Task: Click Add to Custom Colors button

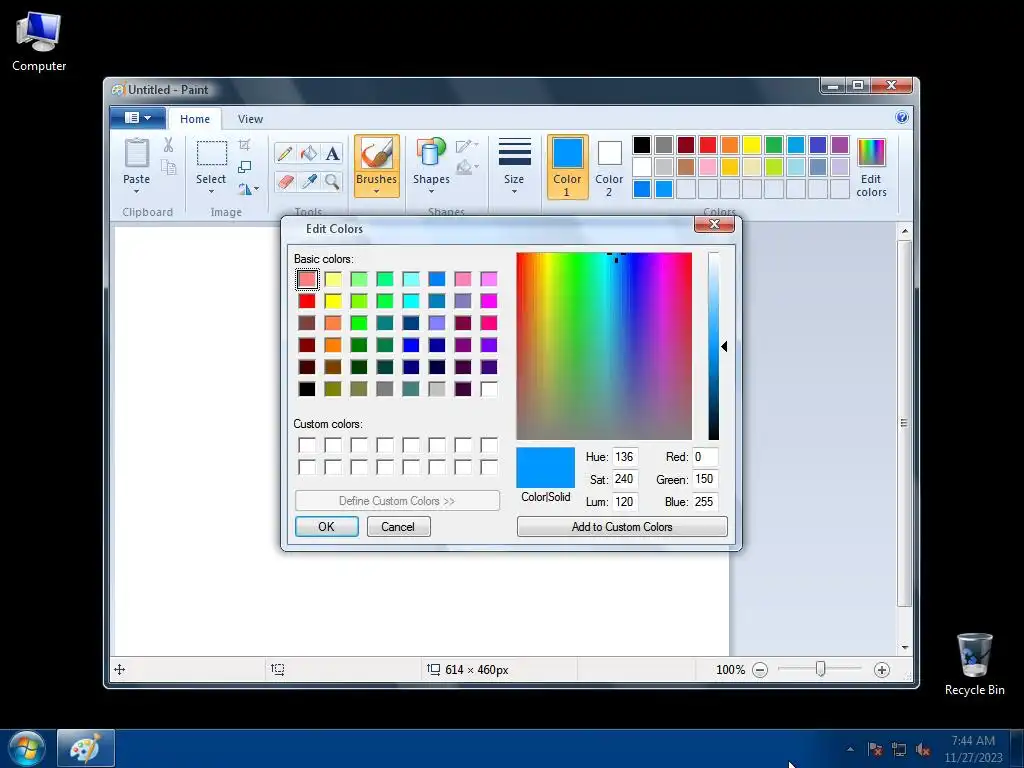Action: (622, 526)
